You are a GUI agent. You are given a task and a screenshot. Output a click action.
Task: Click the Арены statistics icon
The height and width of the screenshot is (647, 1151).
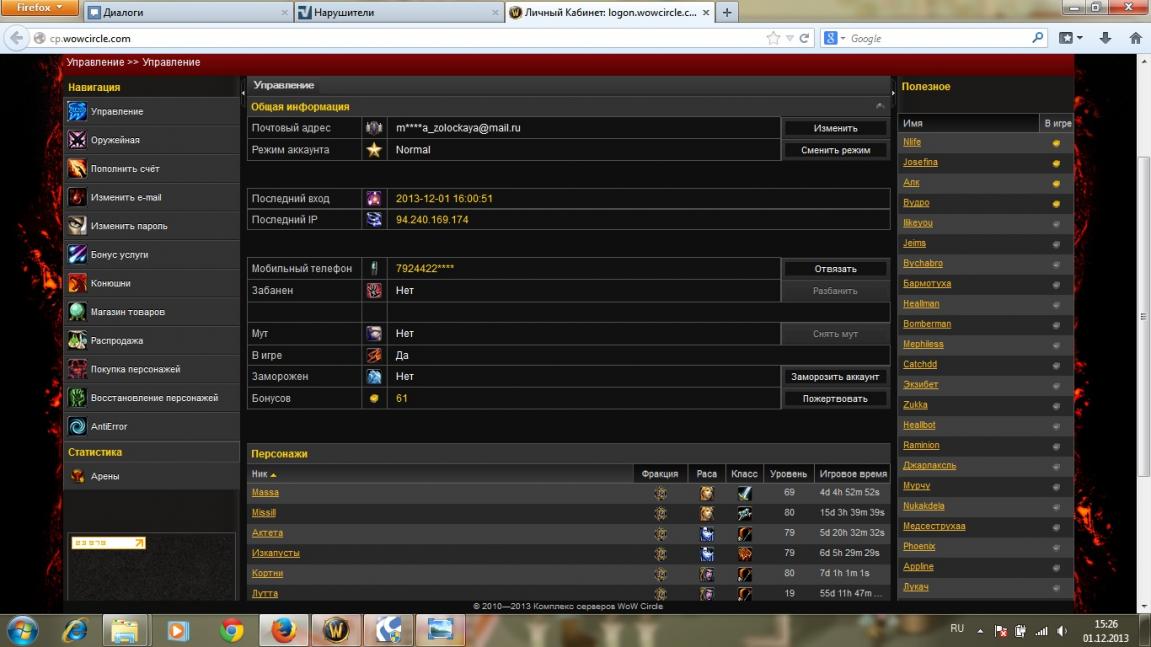(x=77, y=477)
